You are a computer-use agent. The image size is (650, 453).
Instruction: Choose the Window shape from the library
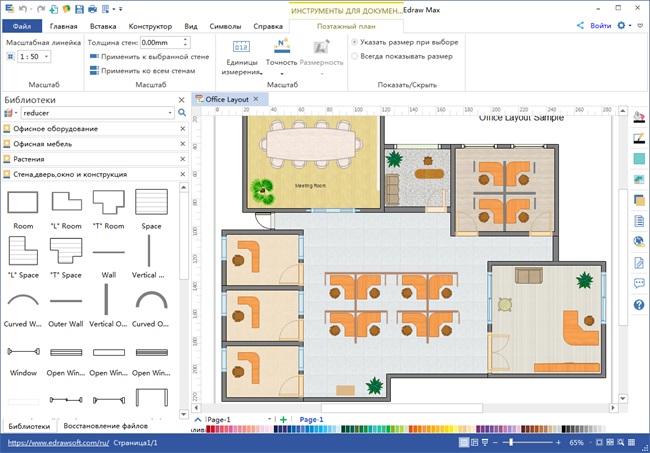(22, 351)
